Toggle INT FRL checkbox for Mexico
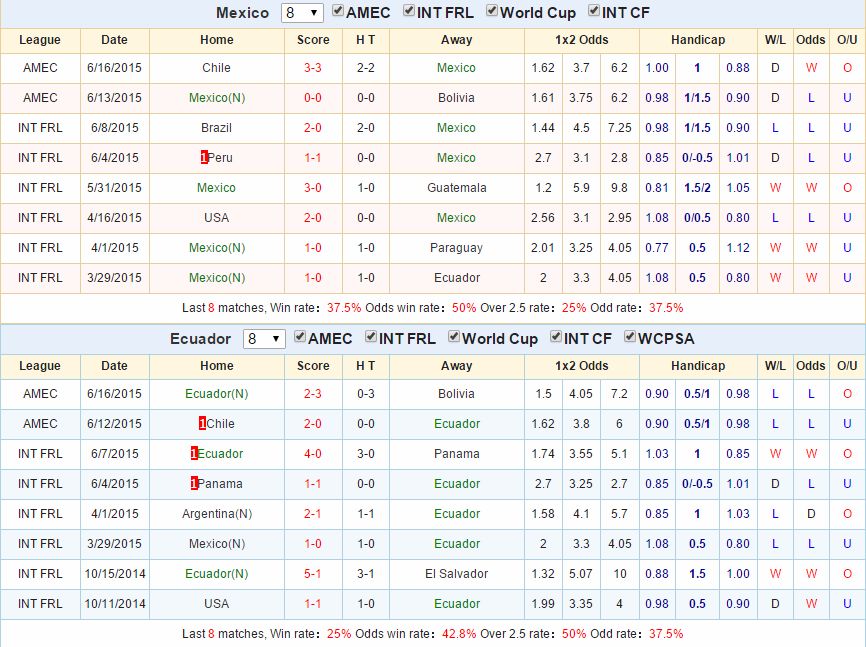This screenshot has height=647, width=866. (x=409, y=10)
